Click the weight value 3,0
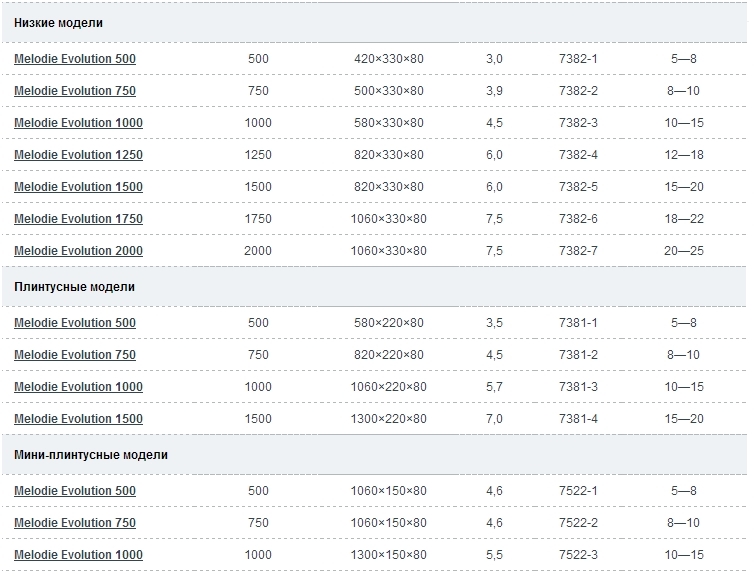 pyautogui.click(x=494, y=59)
